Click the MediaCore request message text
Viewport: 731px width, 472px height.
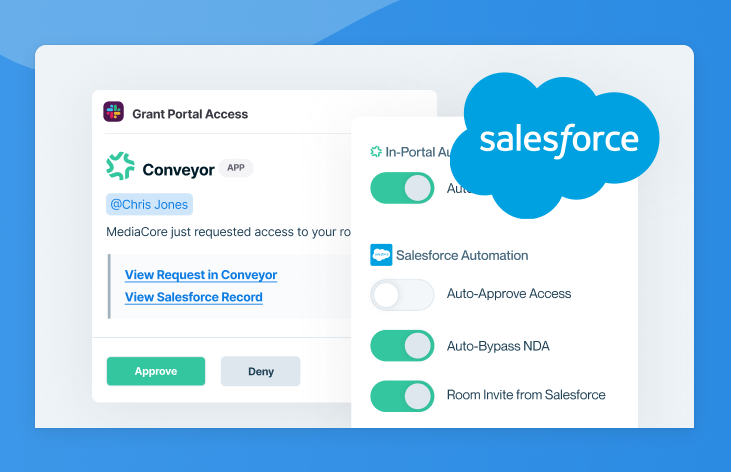point(228,232)
